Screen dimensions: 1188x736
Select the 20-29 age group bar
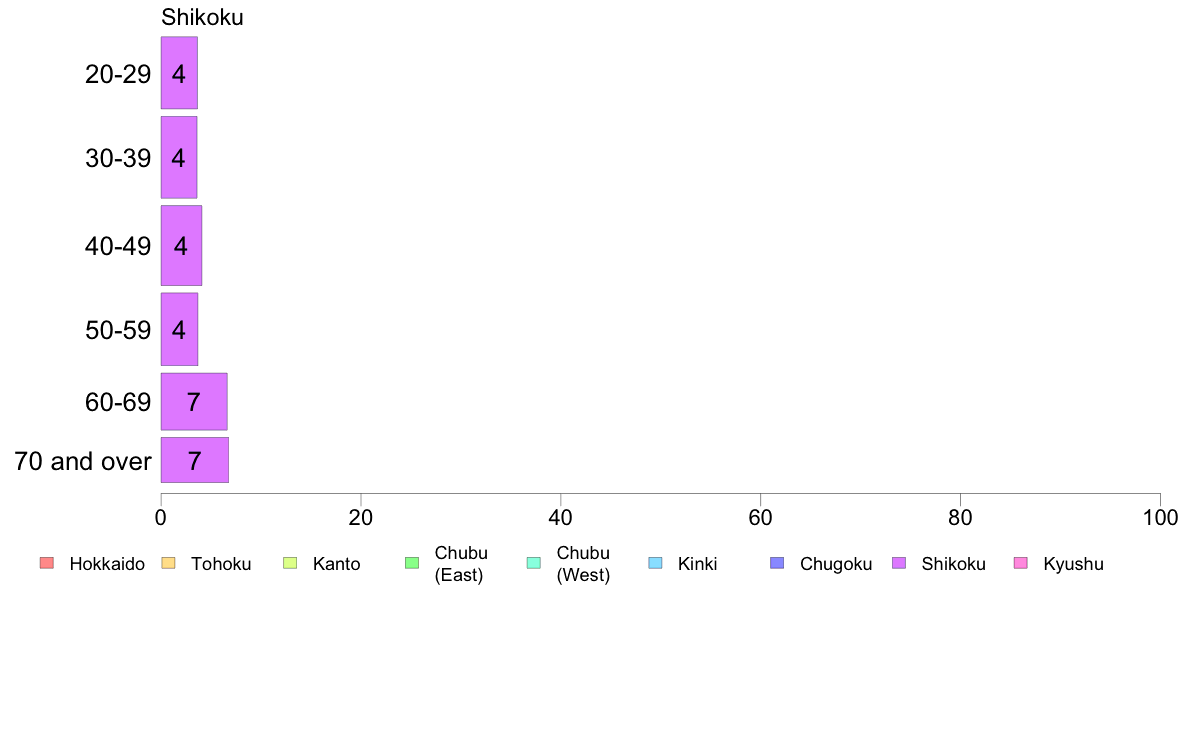179,73
